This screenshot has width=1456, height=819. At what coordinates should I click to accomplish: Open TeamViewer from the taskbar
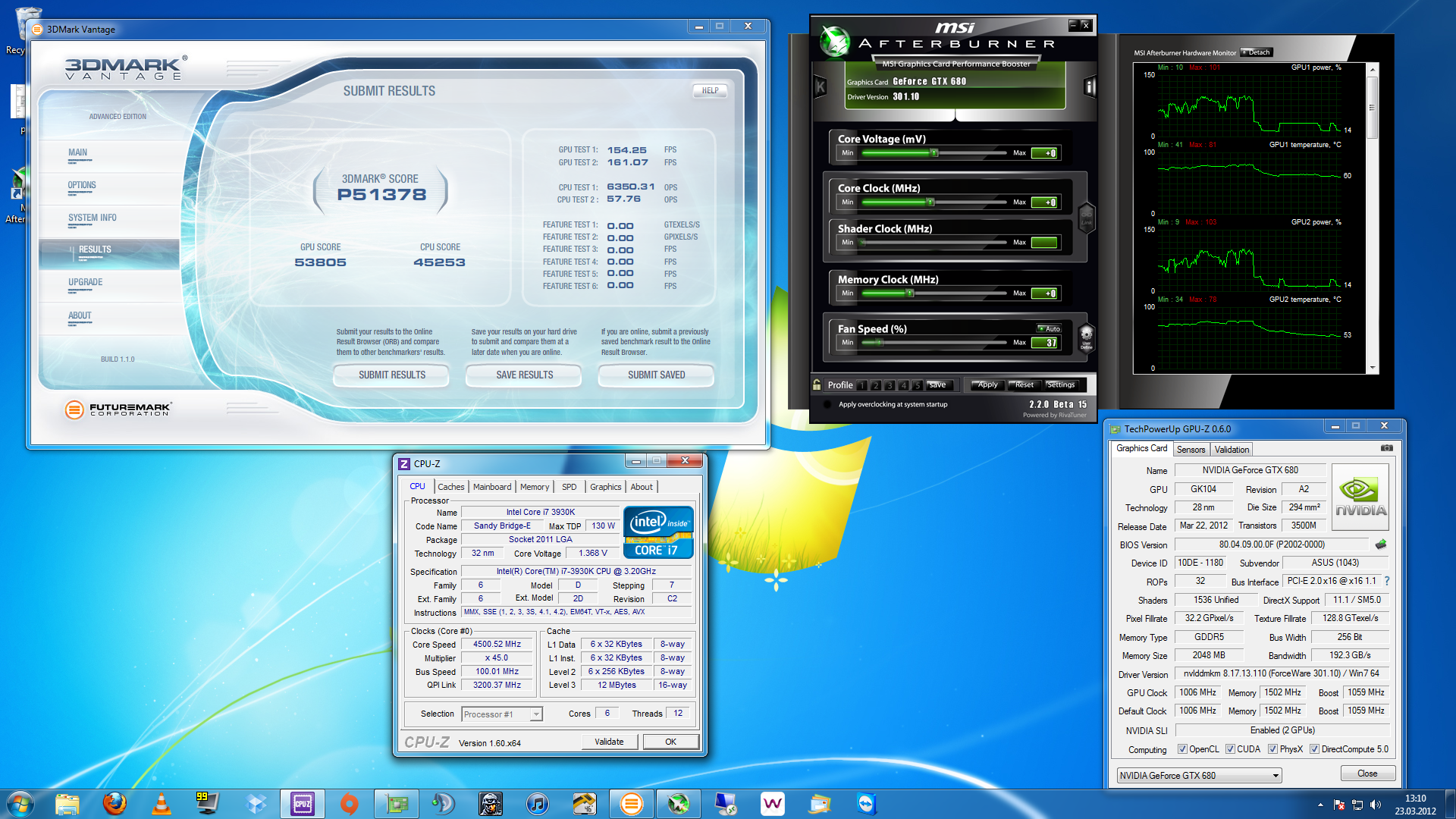pos(867,804)
